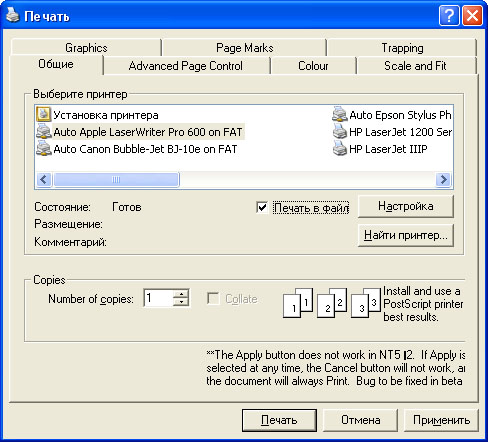
Task: Click the HP LaserJet IIIP text label
Action: (x=388, y=149)
